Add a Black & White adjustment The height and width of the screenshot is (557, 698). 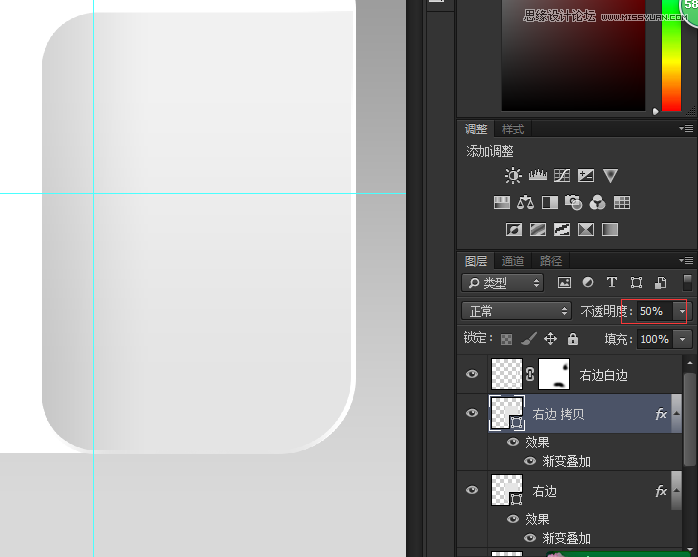[550, 203]
